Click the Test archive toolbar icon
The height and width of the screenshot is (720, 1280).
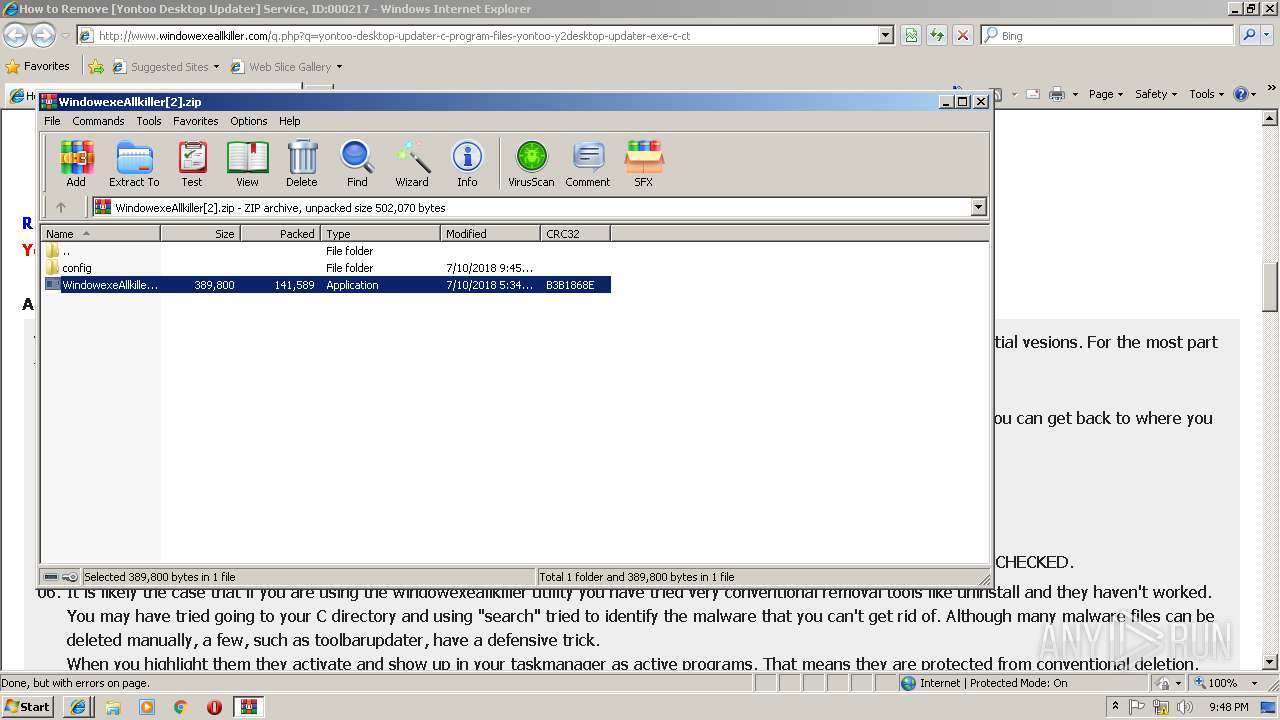tap(192, 163)
